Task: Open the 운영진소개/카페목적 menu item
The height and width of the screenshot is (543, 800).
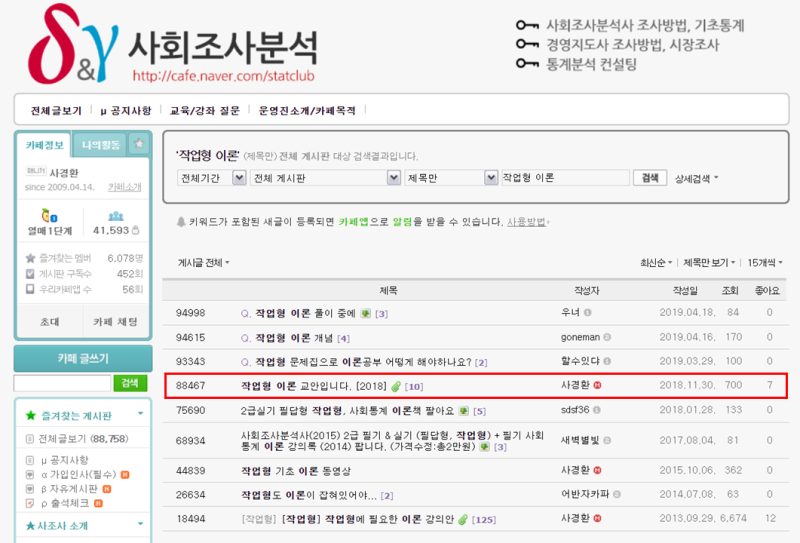Action: click(x=307, y=111)
